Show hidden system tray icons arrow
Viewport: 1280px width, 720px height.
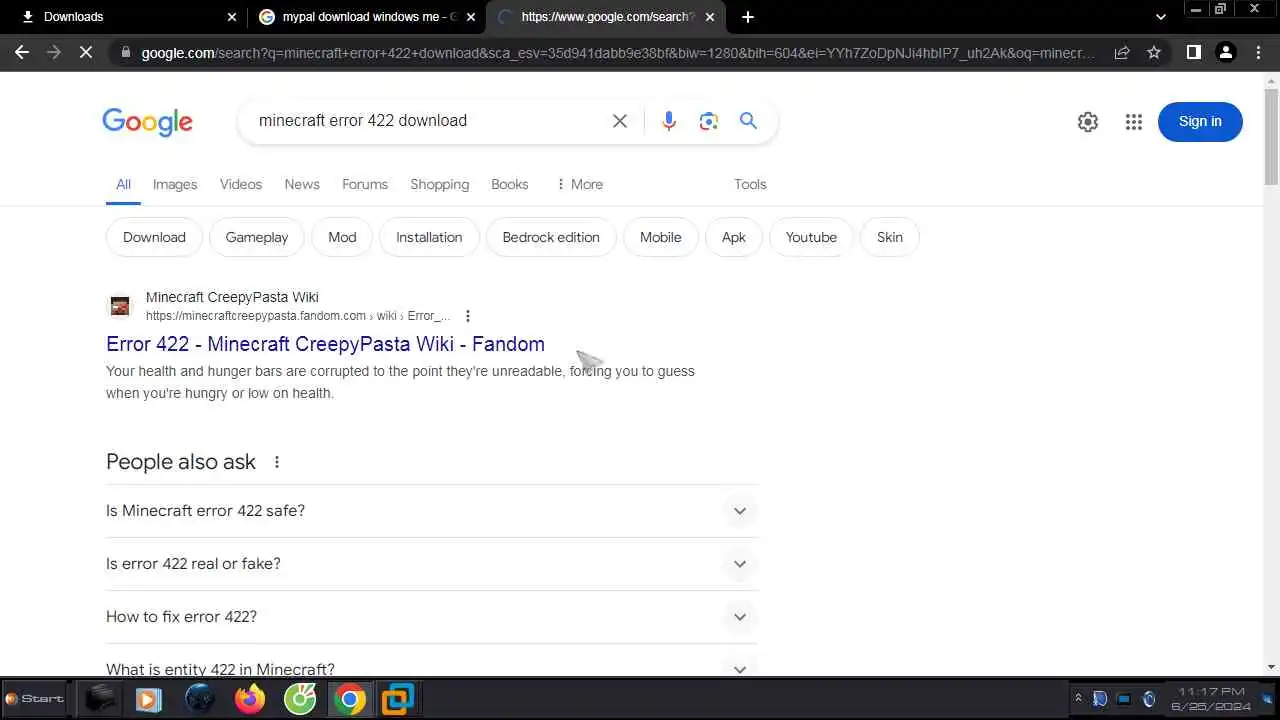point(1078,699)
